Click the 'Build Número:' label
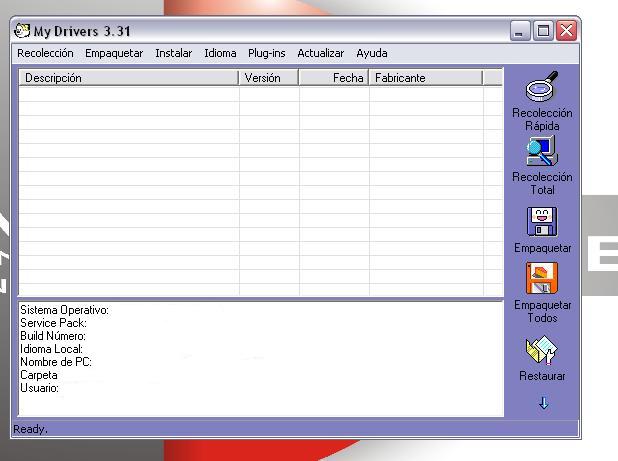 [x=53, y=336]
